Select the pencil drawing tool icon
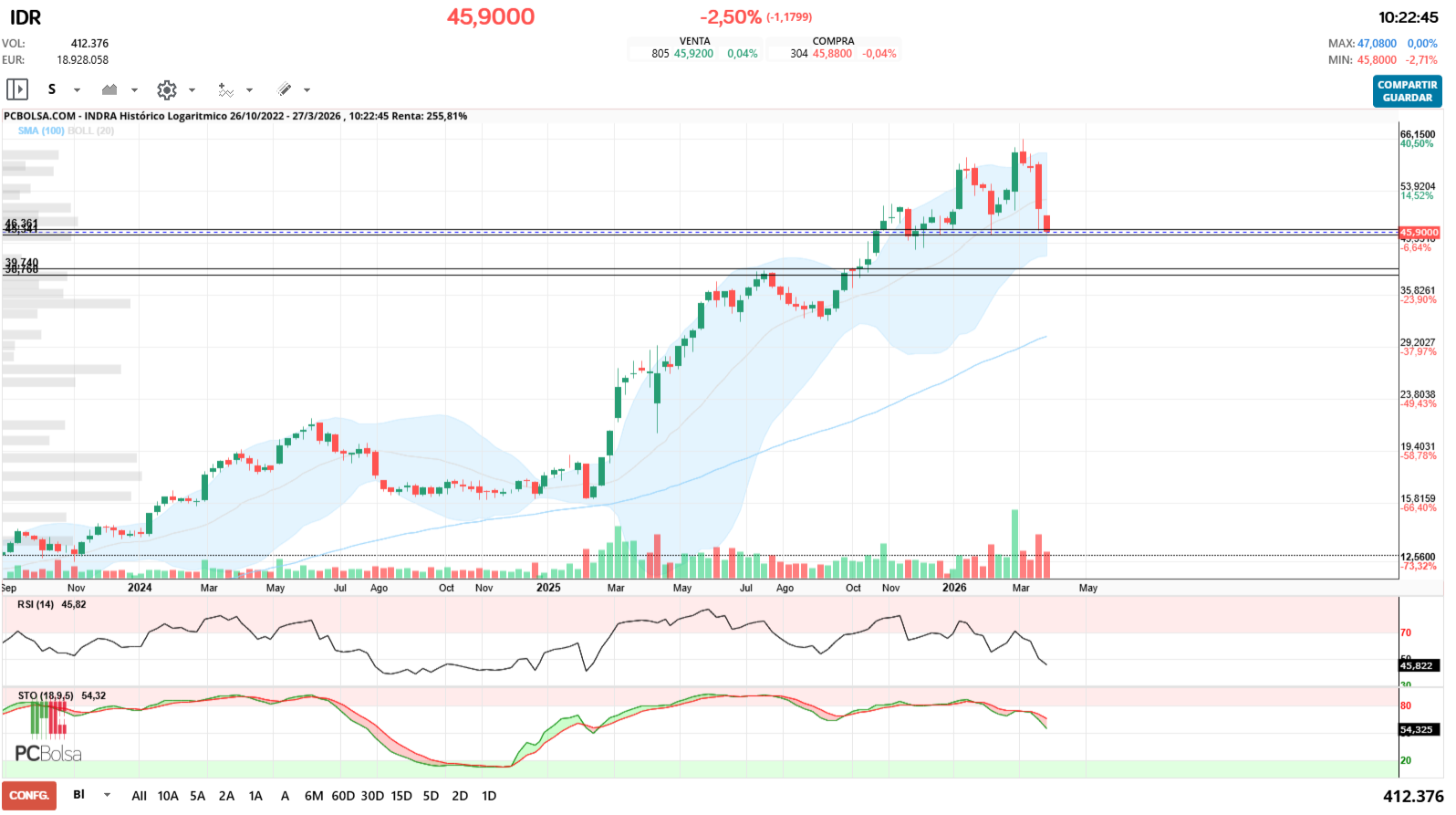The height and width of the screenshot is (815, 1456). pyautogui.click(x=285, y=89)
